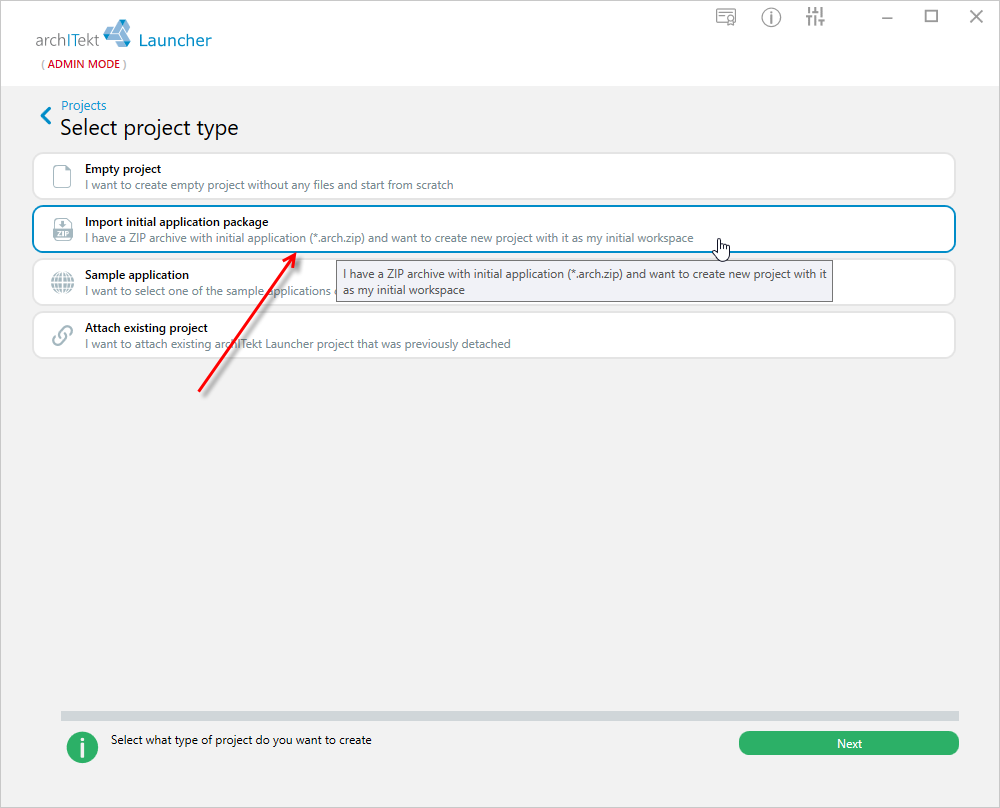This screenshot has width=1000, height=808.
Task: Click the green Next button
Action: (848, 743)
